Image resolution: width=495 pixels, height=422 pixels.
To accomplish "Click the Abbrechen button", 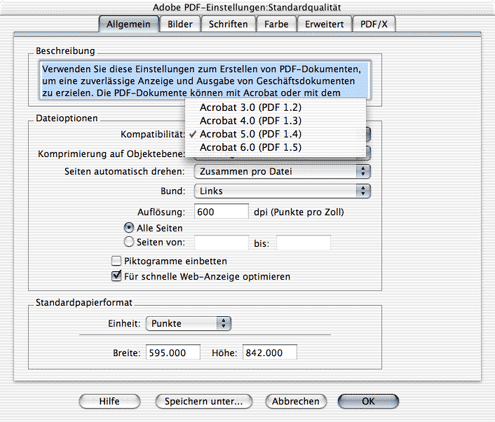I will (296, 401).
